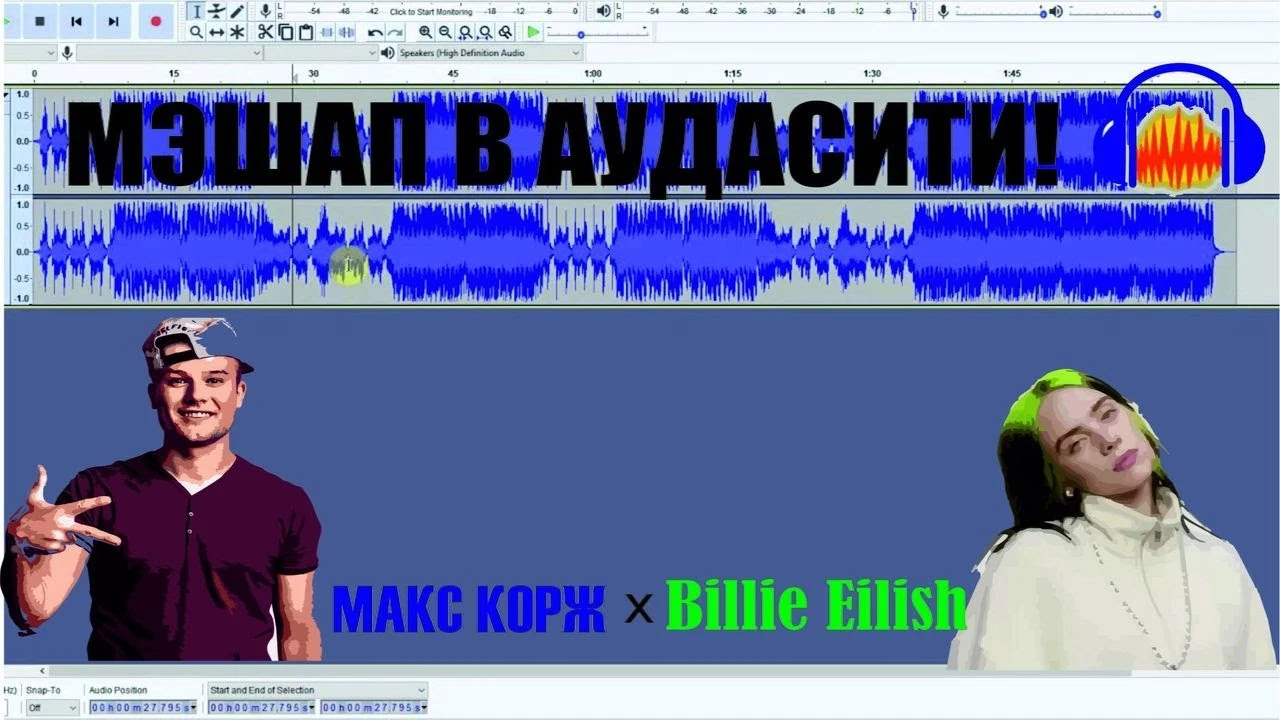Open the Snap-To Off dropdown
Screen dimensions: 1280x720
(x=53, y=707)
